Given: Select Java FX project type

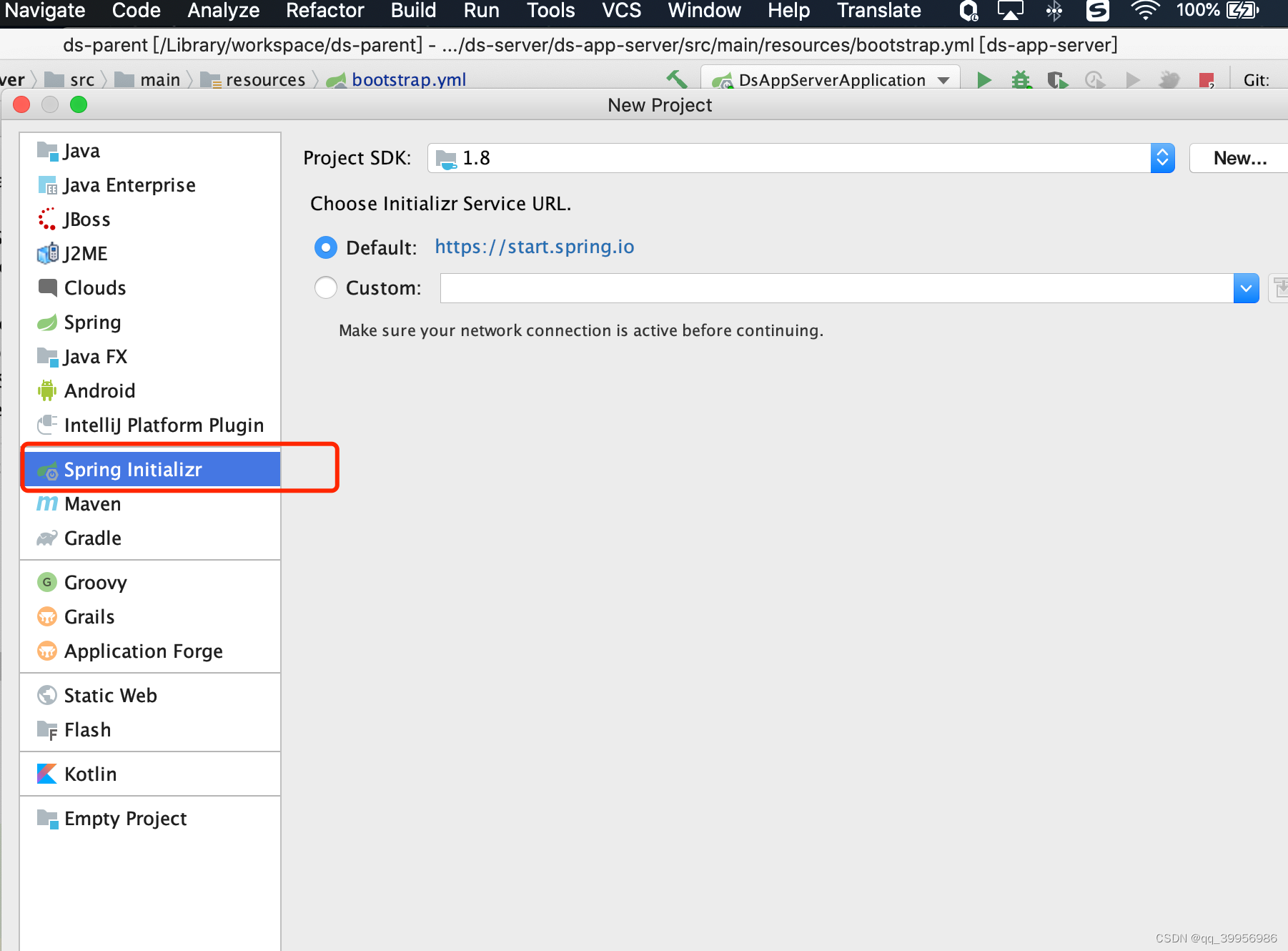Looking at the screenshot, I should pos(150,357).
